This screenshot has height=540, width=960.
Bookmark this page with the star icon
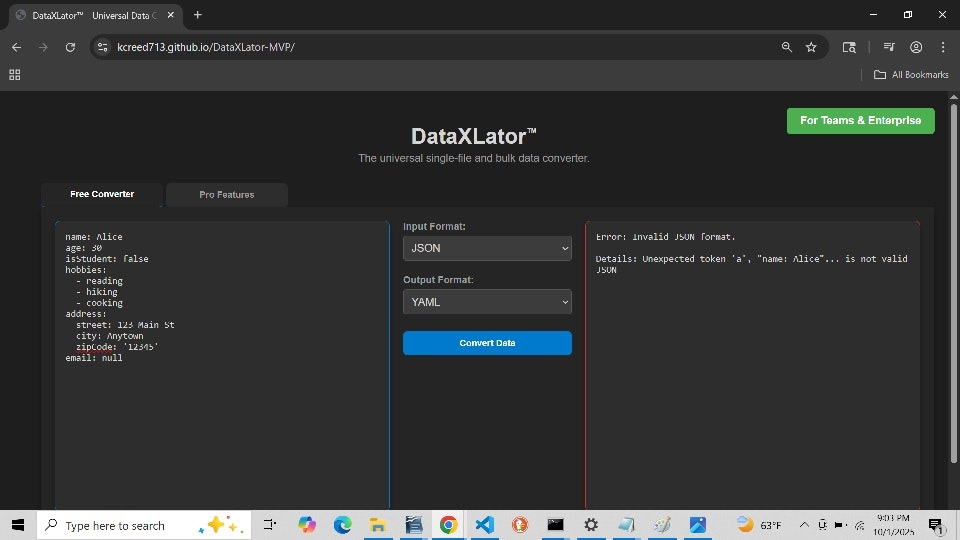click(811, 47)
